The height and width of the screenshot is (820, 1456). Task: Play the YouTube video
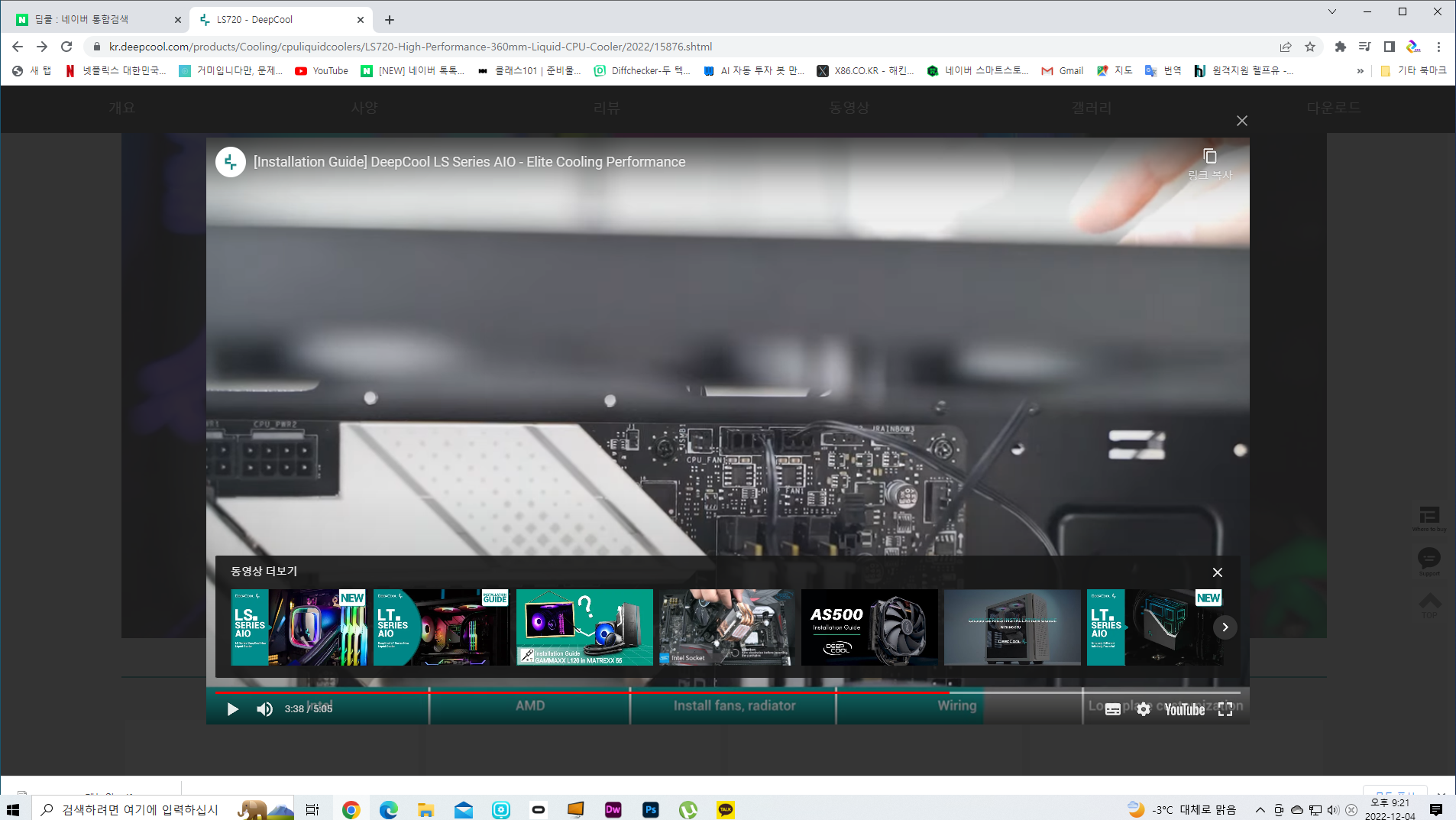(x=232, y=709)
